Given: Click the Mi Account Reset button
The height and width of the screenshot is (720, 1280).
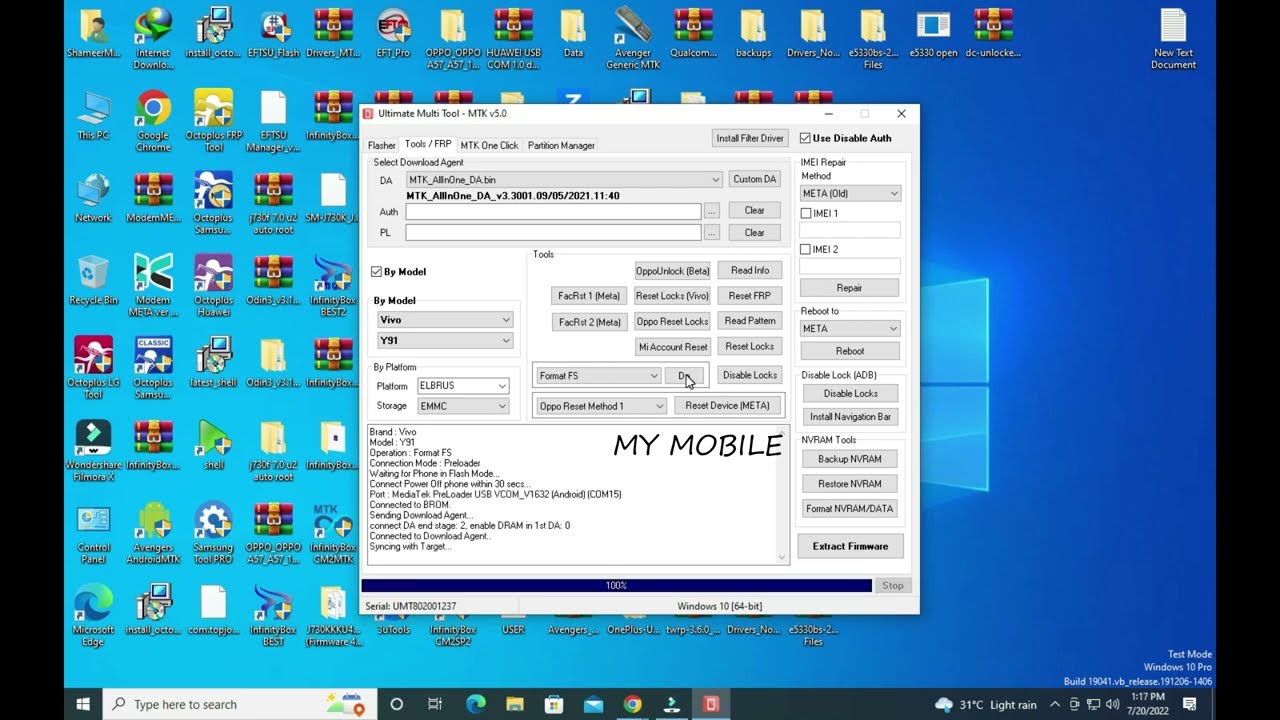Looking at the screenshot, I should tap(672, 347).
